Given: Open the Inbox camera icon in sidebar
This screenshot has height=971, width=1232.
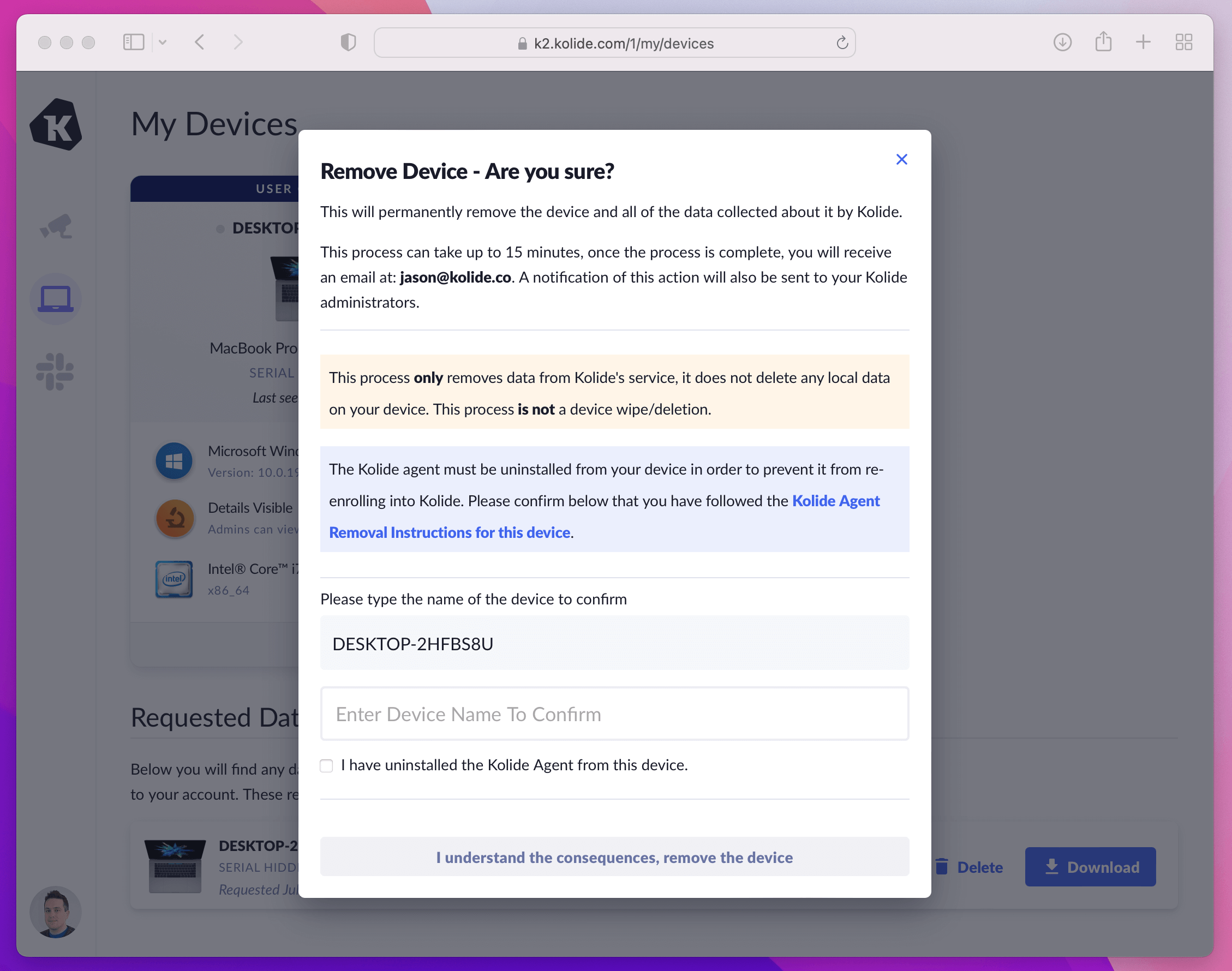Looking at the screenshot, I should (56, 227).
